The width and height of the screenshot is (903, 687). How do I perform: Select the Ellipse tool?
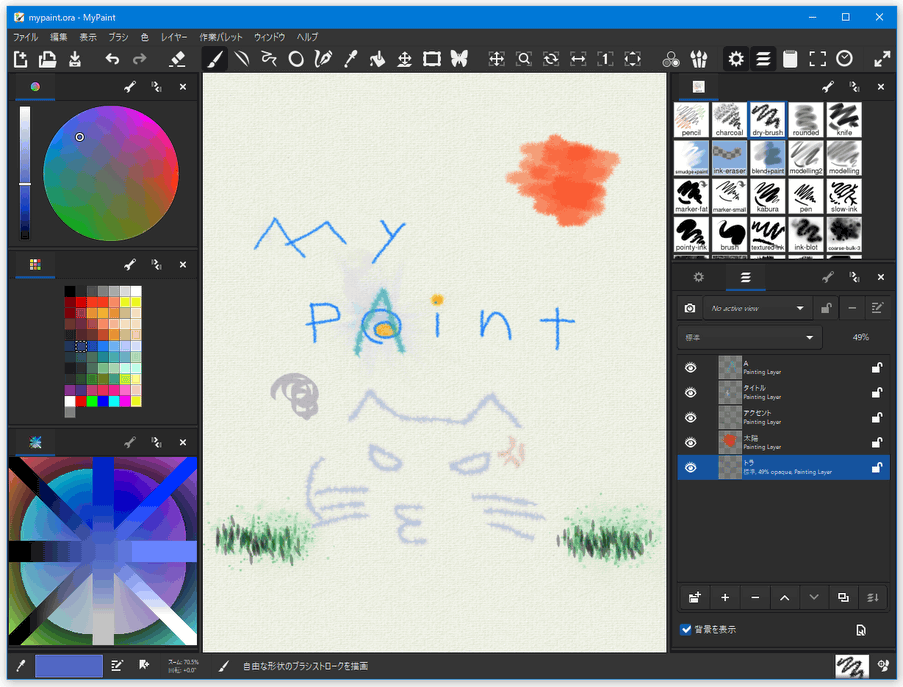coord(296,59)
